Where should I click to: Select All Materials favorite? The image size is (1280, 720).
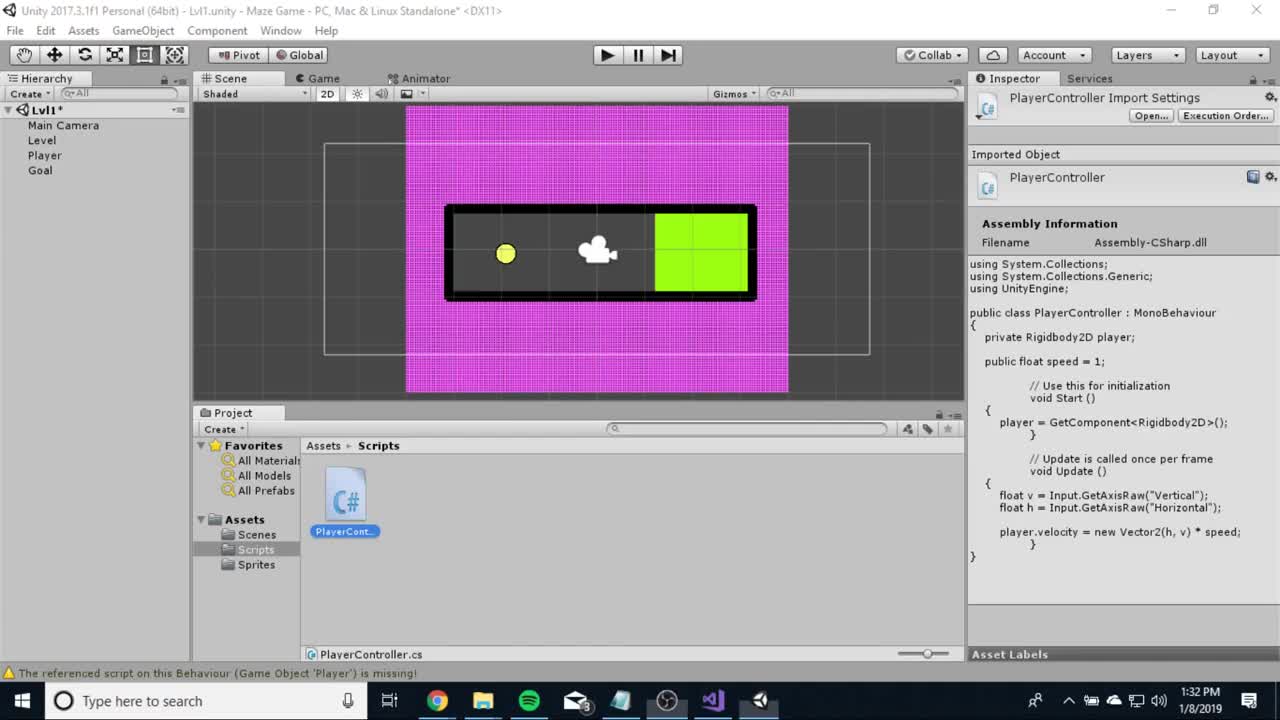click(261, 461)
